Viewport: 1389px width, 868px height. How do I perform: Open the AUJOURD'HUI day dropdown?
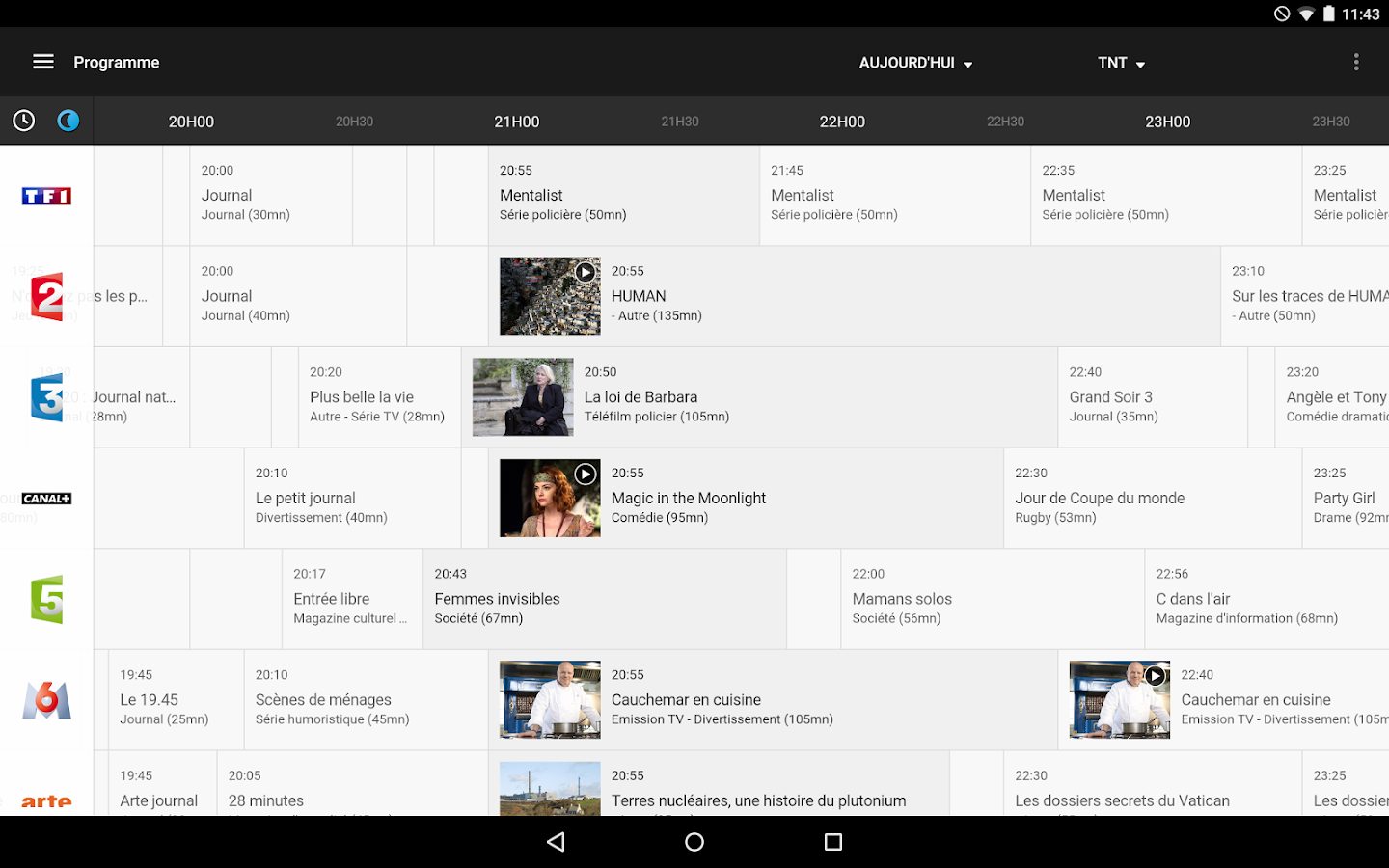(916, 63)
